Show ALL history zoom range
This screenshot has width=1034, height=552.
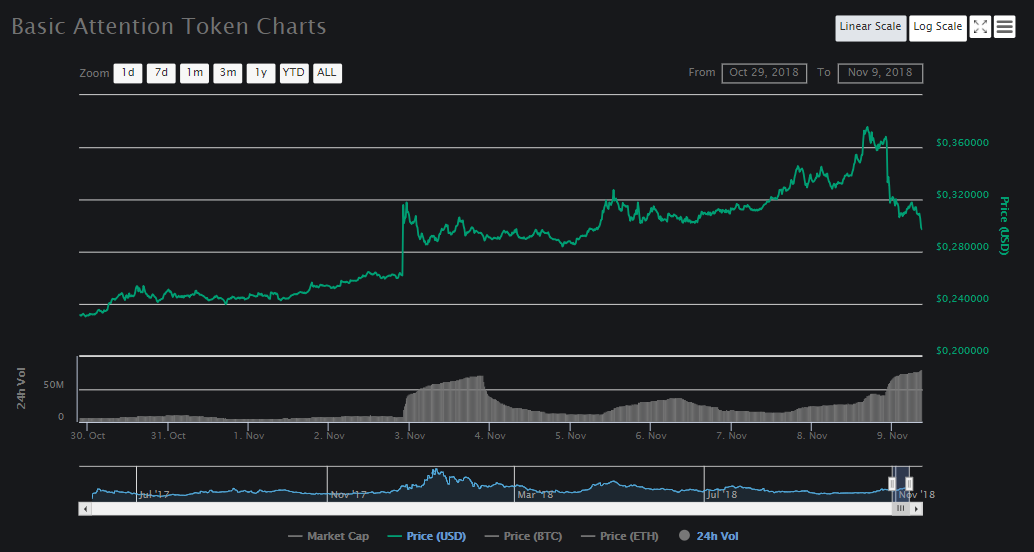click(x=327, y=73)
